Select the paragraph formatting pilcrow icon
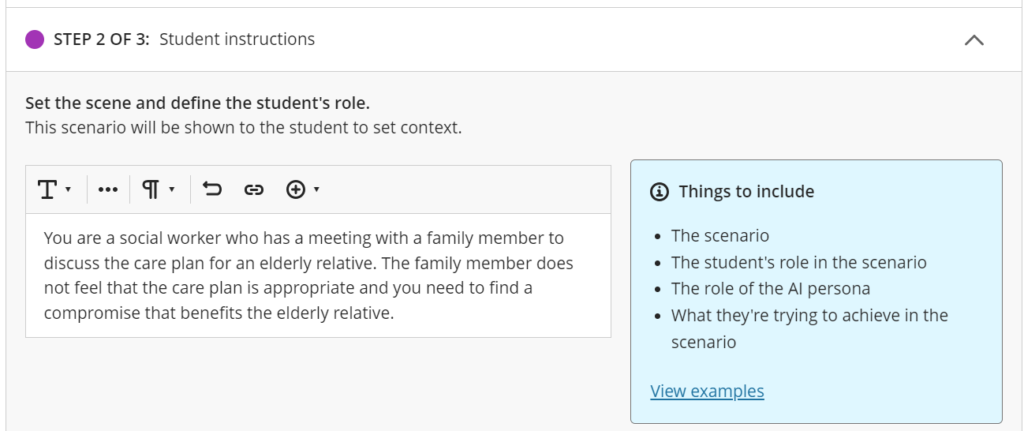The height and width of the screenshot is (431, 1024). pyautogui.click(x=151, y=190)
